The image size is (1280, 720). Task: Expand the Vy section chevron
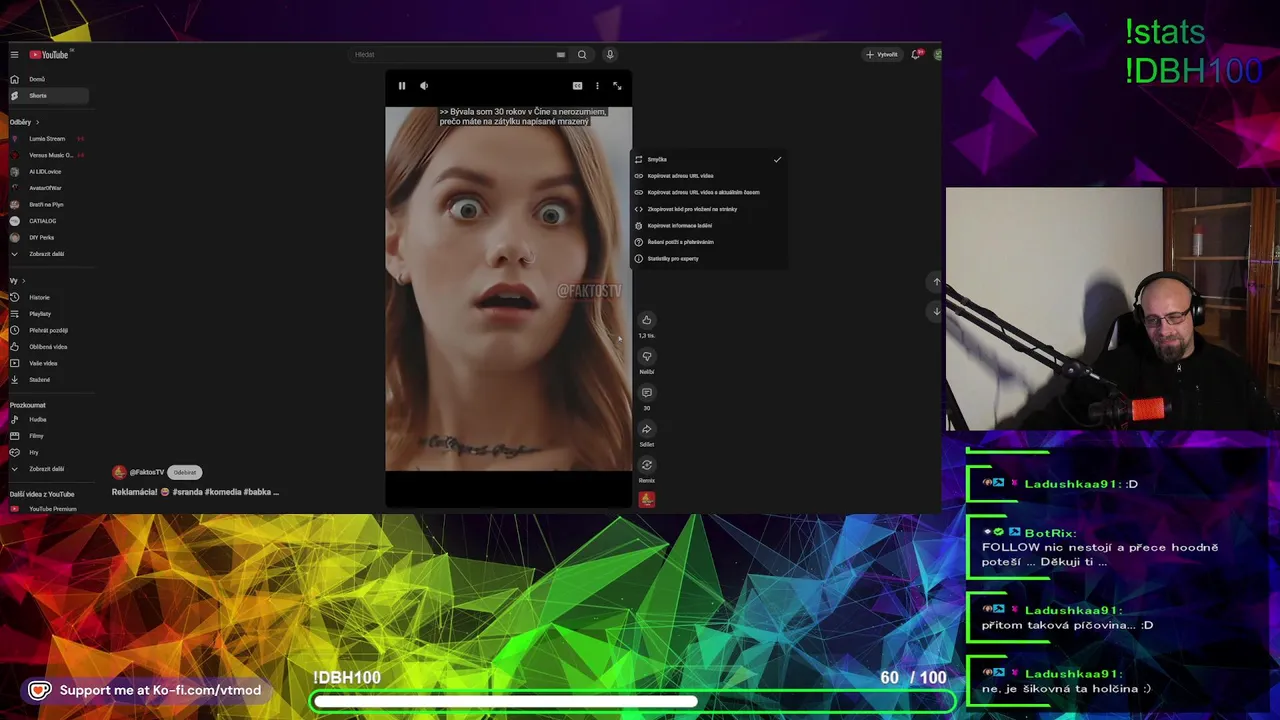24,281
